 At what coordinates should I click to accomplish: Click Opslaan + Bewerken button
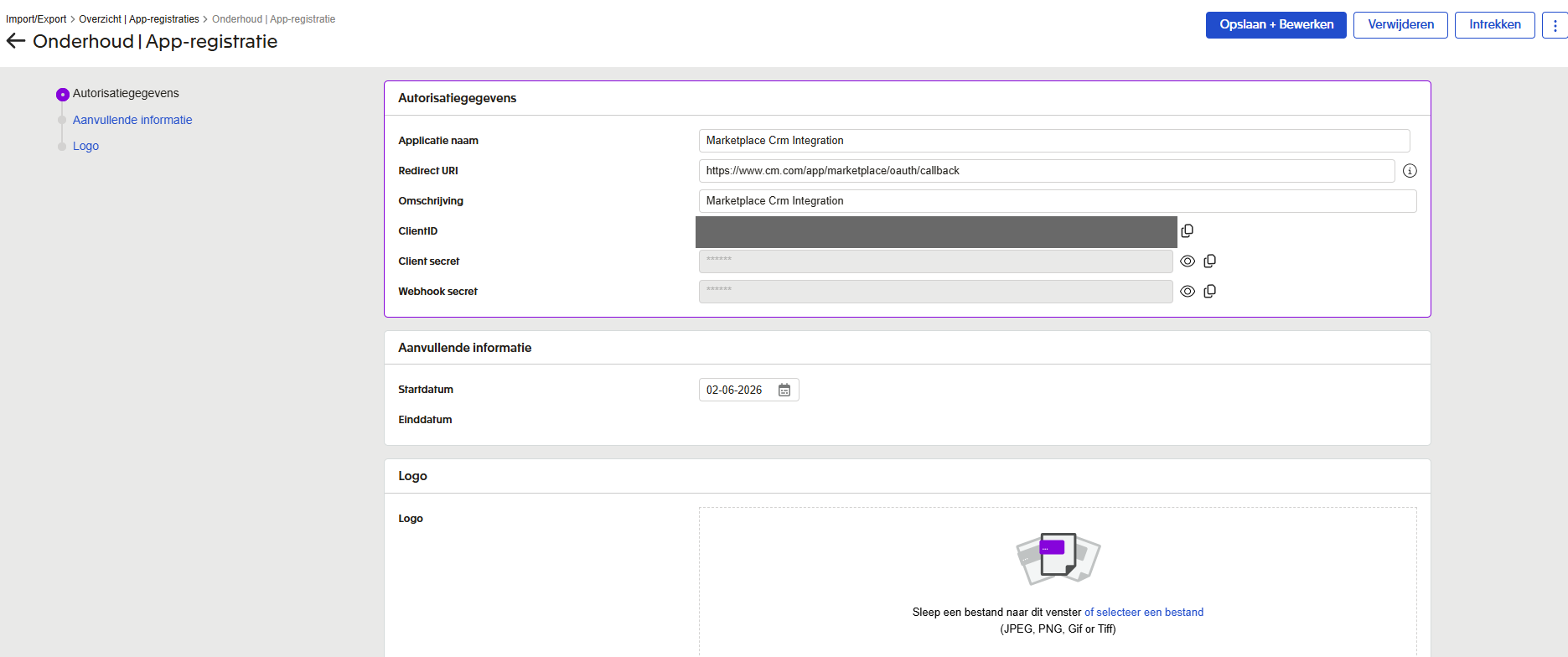(1276, 25)
